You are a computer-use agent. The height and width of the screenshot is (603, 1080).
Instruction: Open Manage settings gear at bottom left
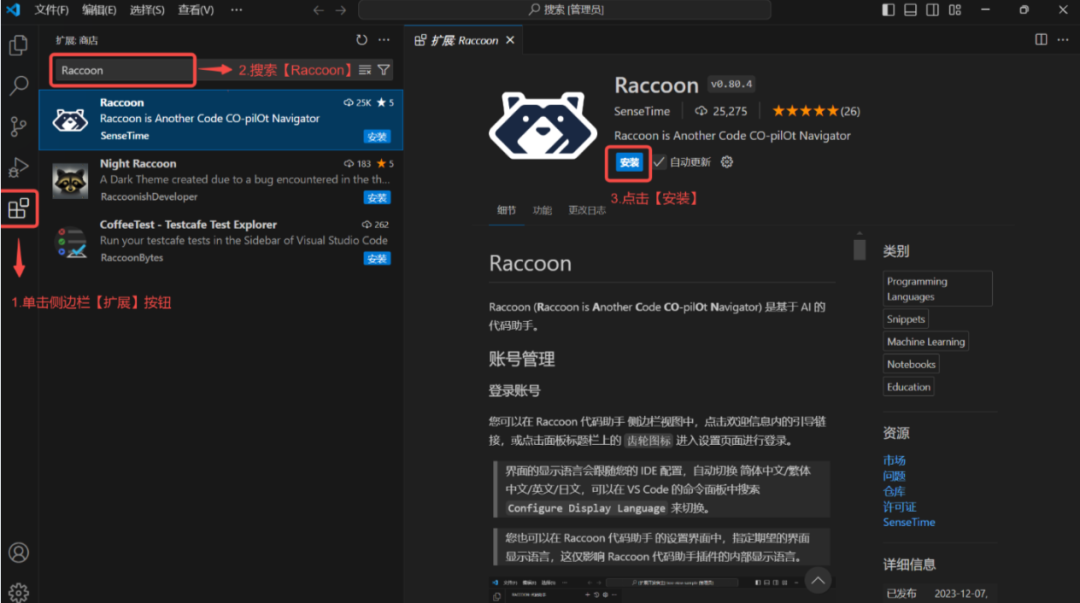(x=18, y=589)
